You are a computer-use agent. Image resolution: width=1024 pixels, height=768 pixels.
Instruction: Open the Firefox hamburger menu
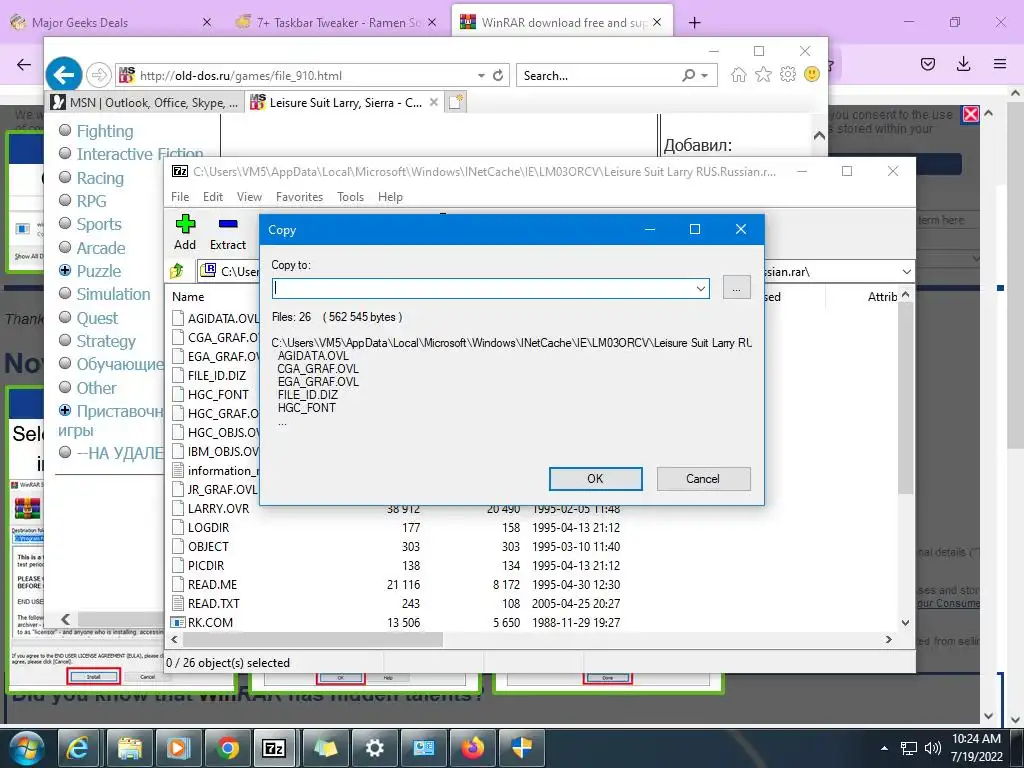pos(1000,63)
